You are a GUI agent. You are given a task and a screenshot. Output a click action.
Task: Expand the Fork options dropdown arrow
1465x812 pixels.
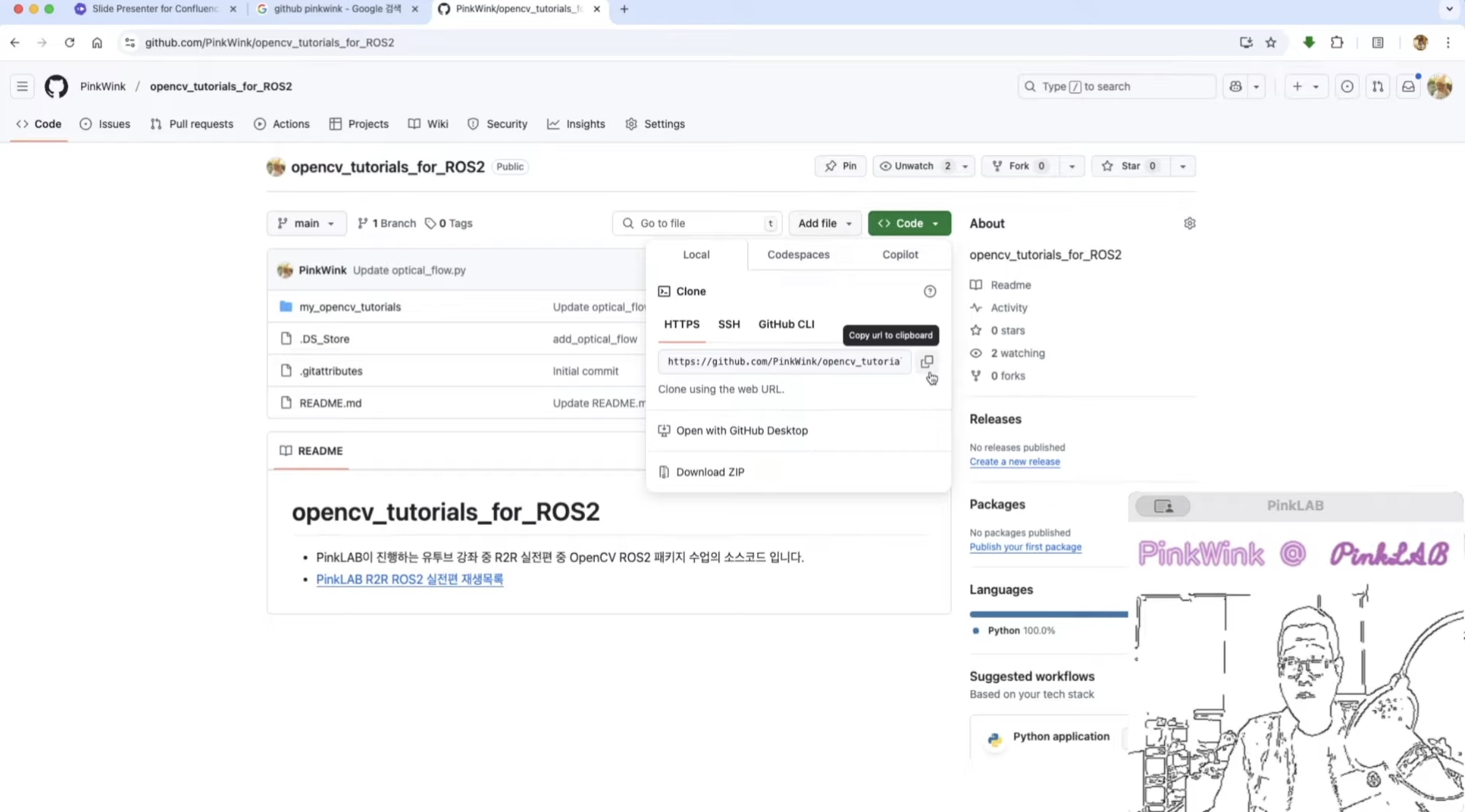tap(1072, 166)
